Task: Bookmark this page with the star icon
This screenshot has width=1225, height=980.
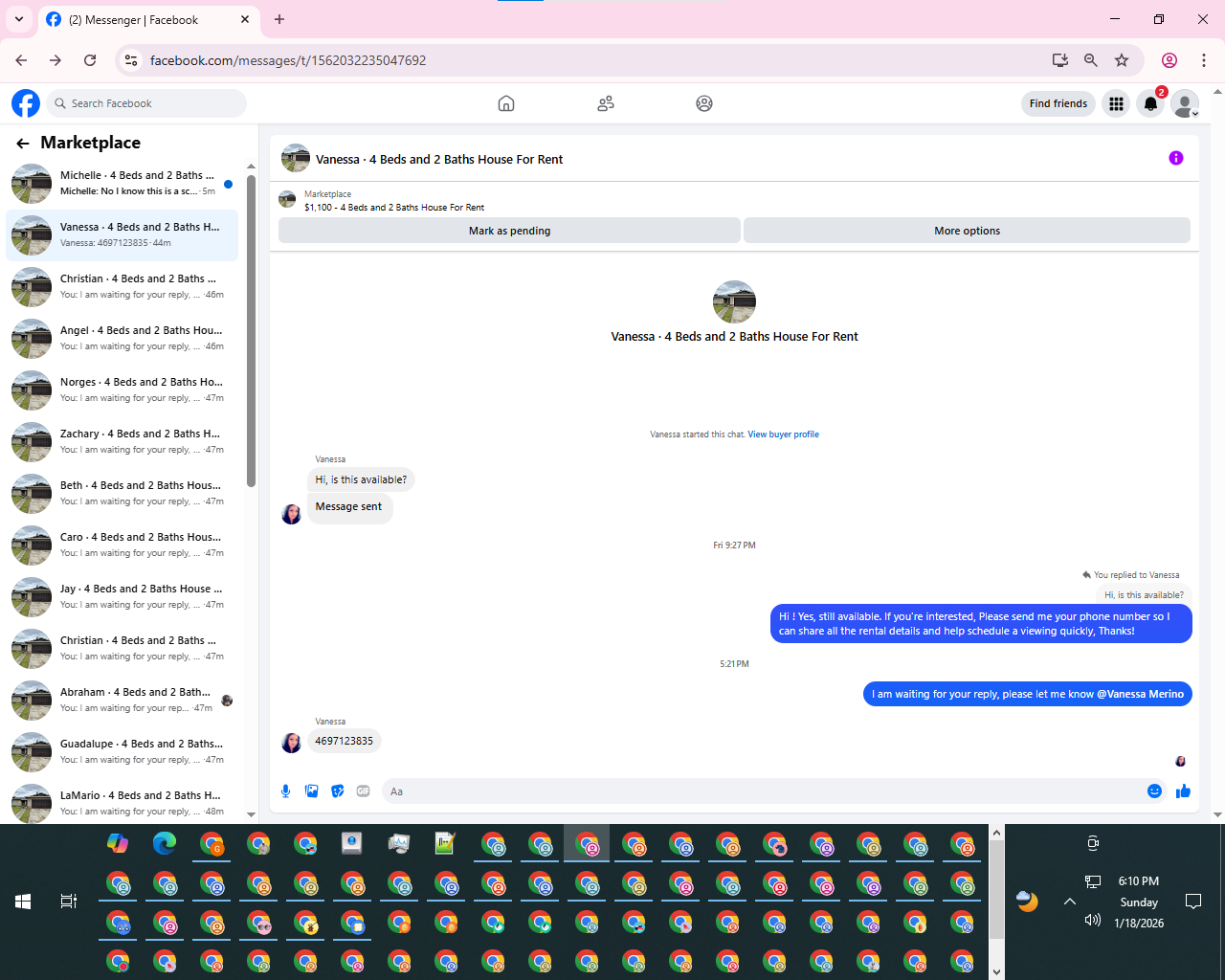Action: tap(1122, 60)
